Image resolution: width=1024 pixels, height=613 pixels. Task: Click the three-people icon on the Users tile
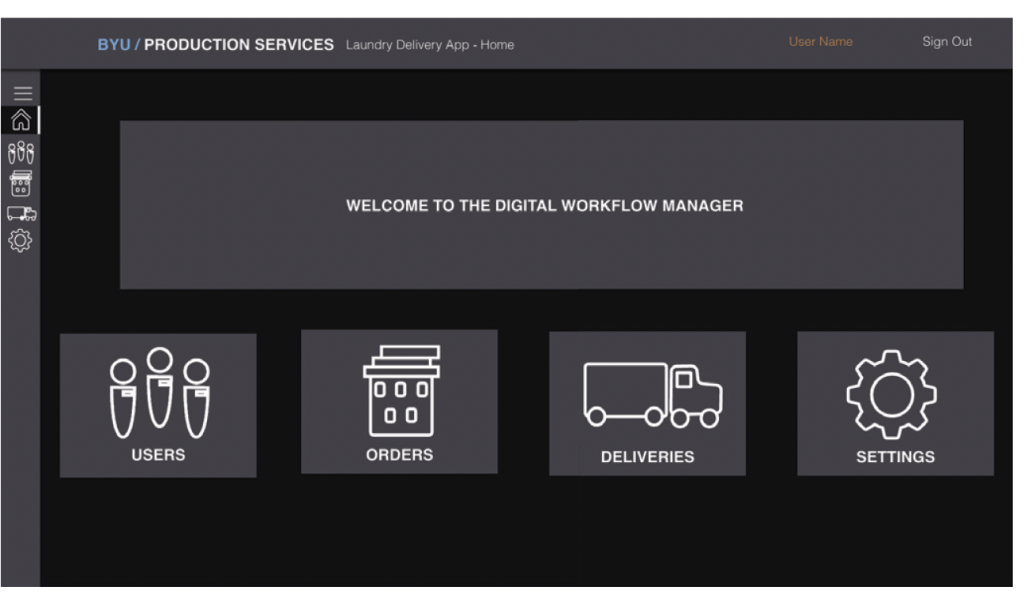[x=159, y=393]
